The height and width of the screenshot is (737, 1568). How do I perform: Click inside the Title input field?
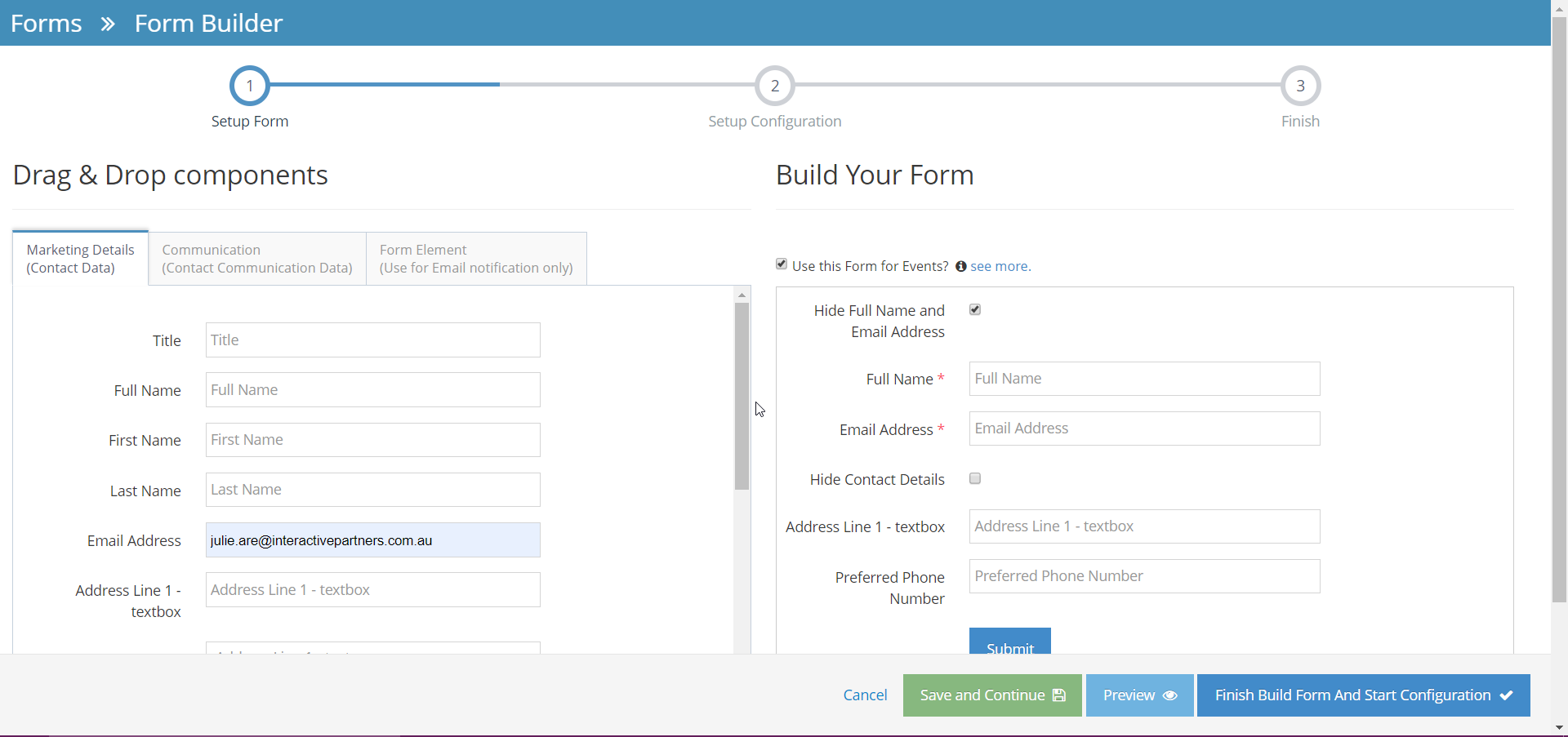[372, 340]
